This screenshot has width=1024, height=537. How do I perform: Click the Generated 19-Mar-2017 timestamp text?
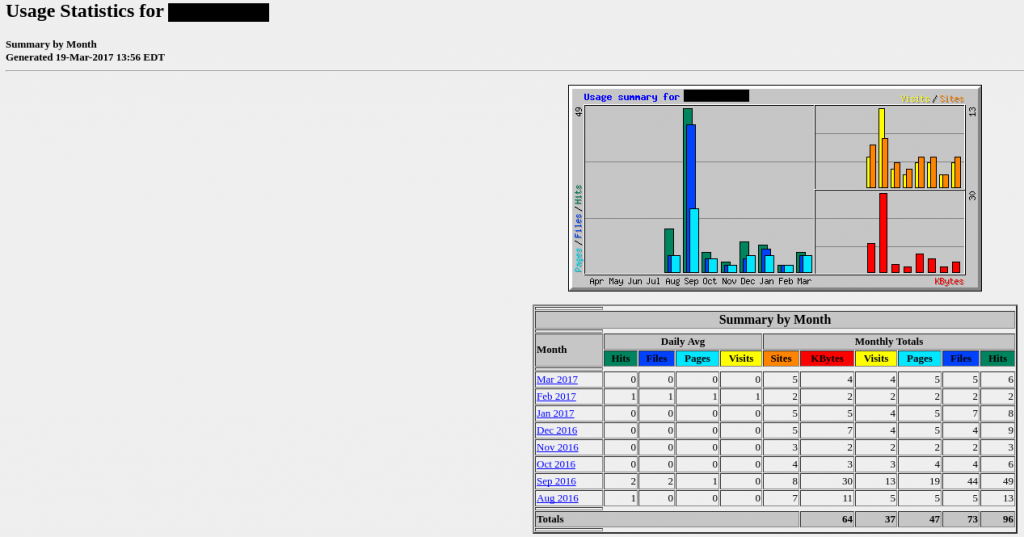pyautogui.click(x=85, y=57)
